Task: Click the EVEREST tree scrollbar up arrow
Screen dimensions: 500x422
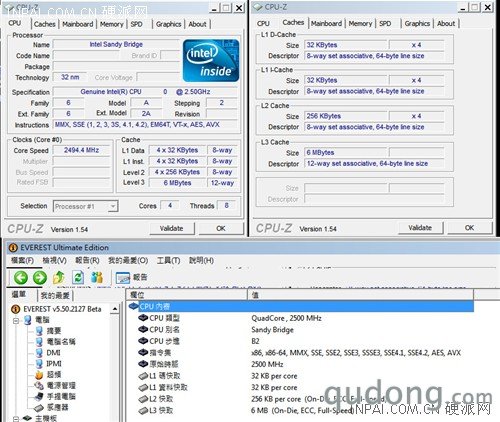Action: 115,309
